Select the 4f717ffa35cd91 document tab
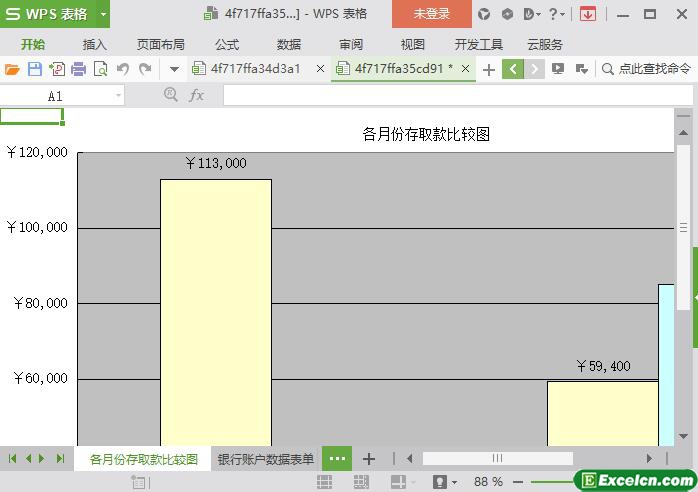Screen dimensions: 698x492 coord(399,69)
